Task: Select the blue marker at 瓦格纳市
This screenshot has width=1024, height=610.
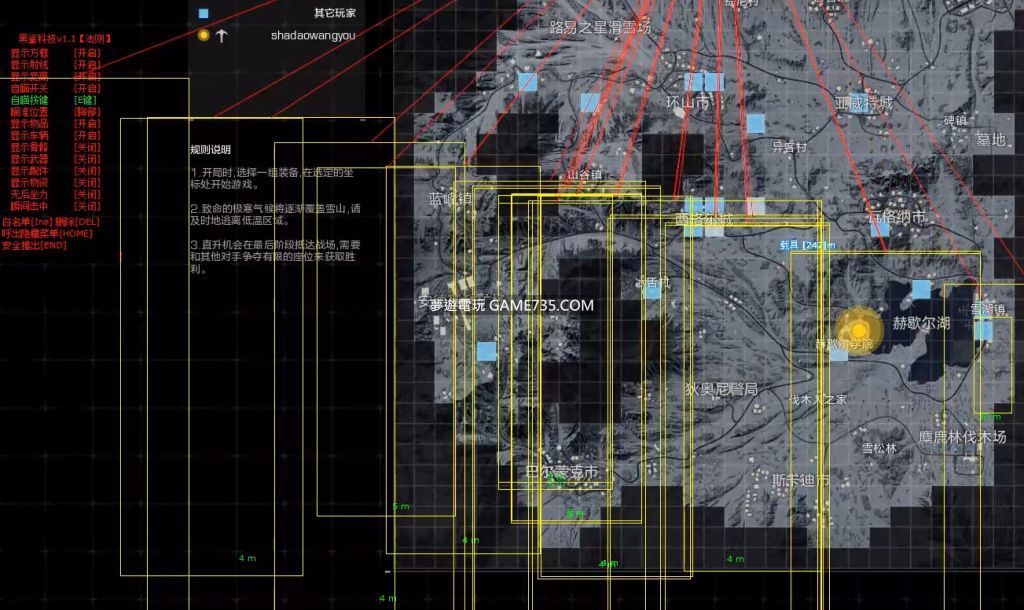Action: [x=880, y=229]
